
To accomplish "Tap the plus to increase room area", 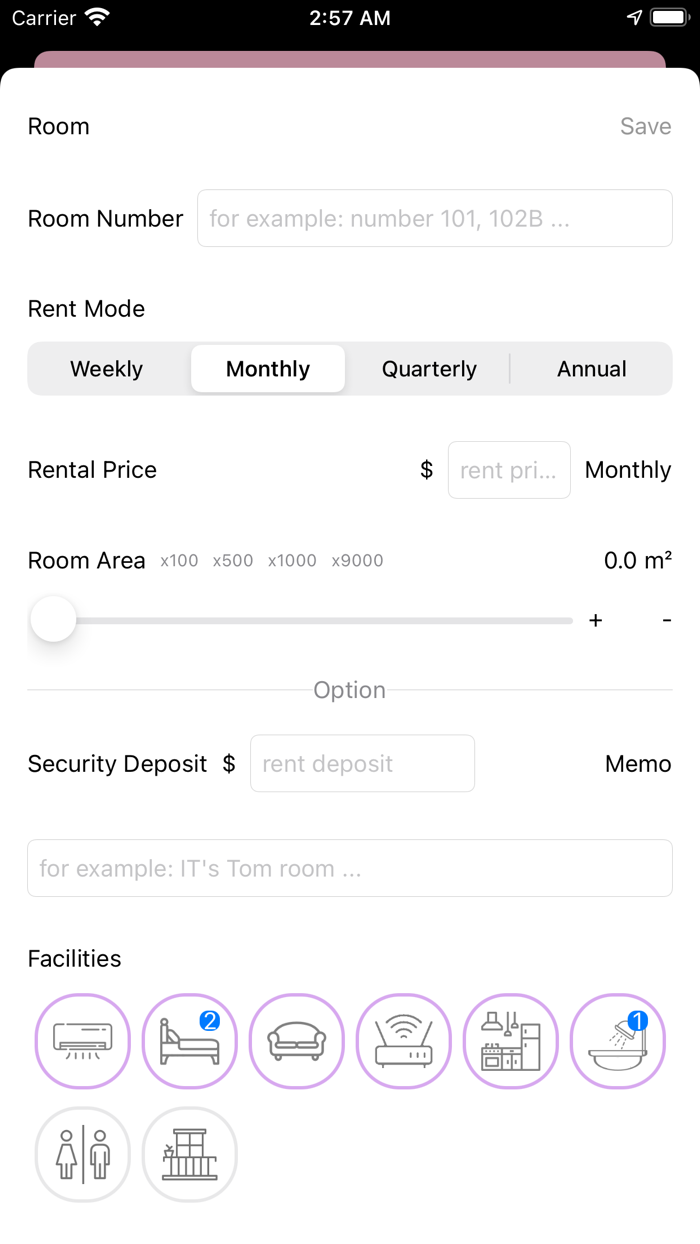I will [x=595, y=620].
